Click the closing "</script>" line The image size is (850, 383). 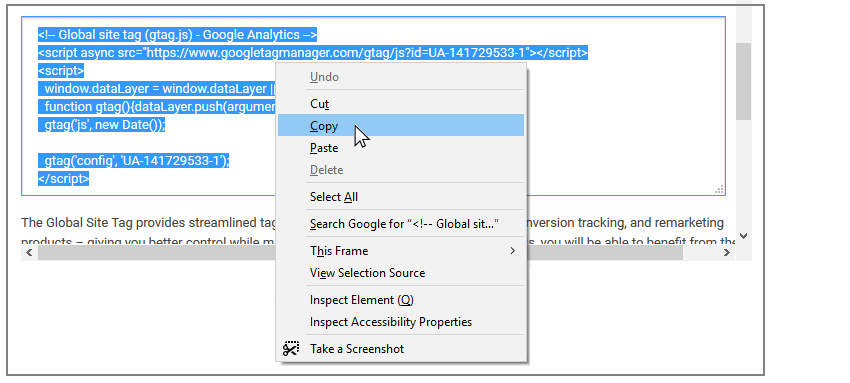point(63,179)
